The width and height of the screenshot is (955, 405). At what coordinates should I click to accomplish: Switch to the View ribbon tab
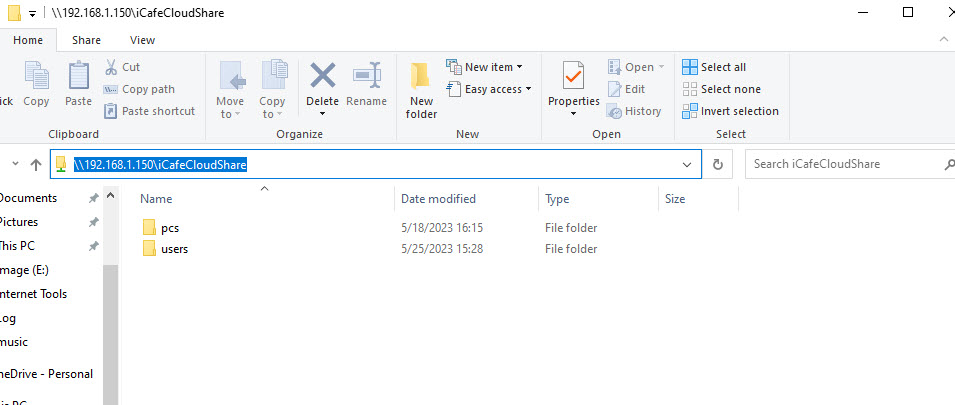[x=142, y=40]
